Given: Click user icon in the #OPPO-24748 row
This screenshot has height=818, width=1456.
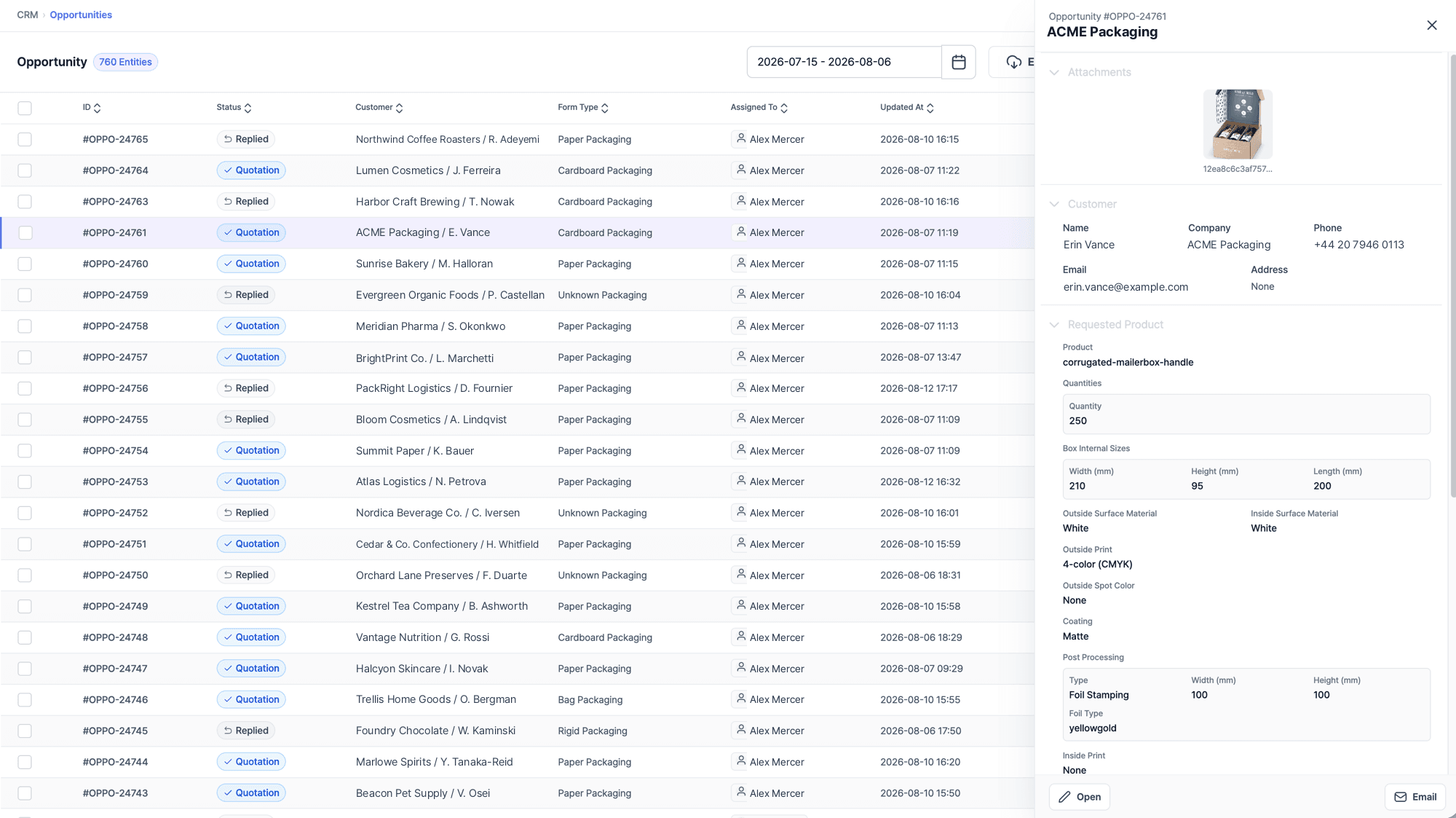Looking at the screenshot, I should (x=740, y=637).
